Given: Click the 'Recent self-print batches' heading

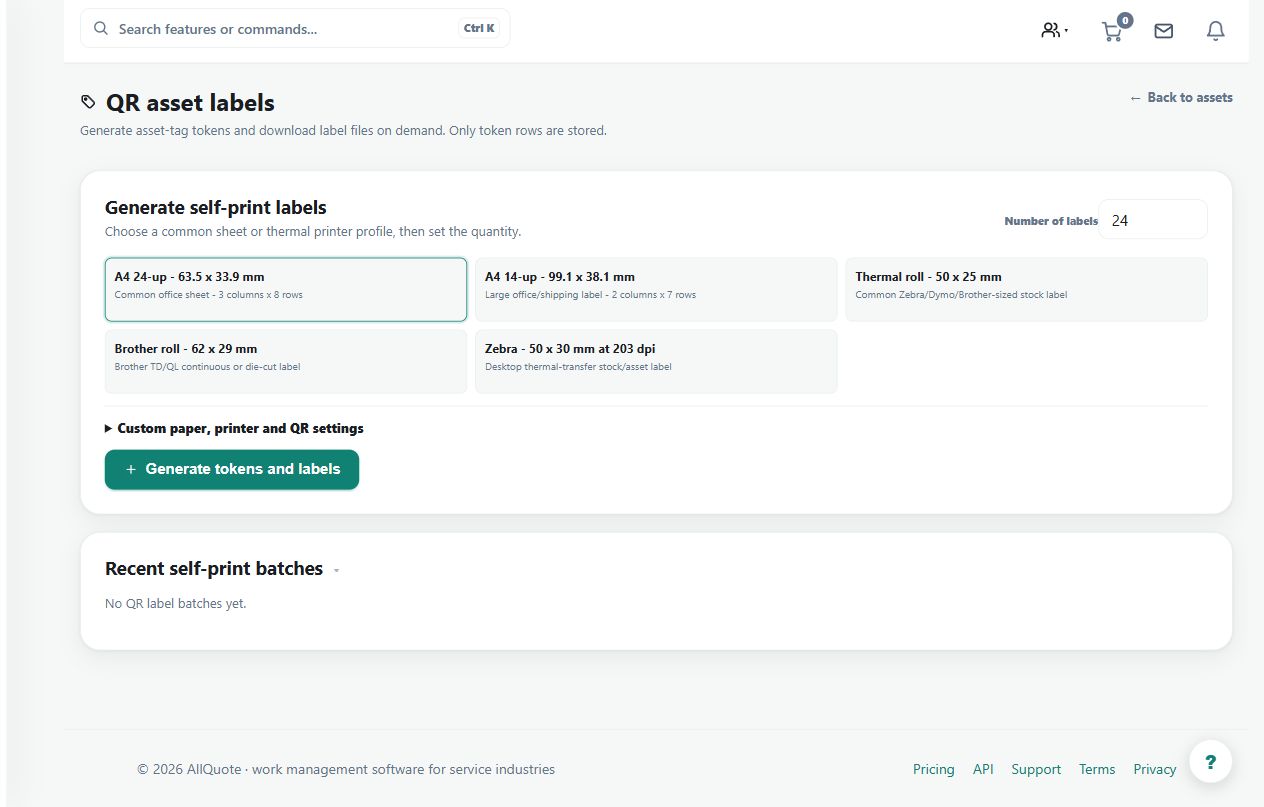Looking at the screenshot, I should pyautogui.click(x=214, y=569).
